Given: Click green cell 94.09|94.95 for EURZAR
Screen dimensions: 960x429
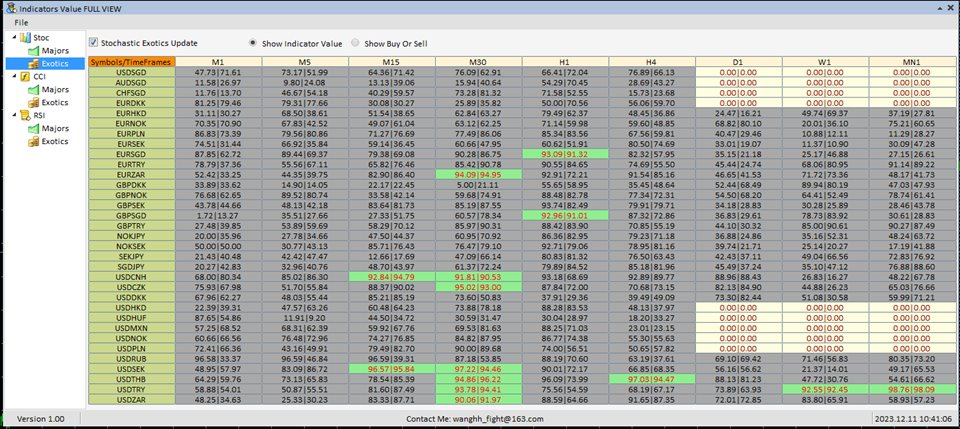Looking at the screenshot, I should pyautogui.click(x=479, y=174).
